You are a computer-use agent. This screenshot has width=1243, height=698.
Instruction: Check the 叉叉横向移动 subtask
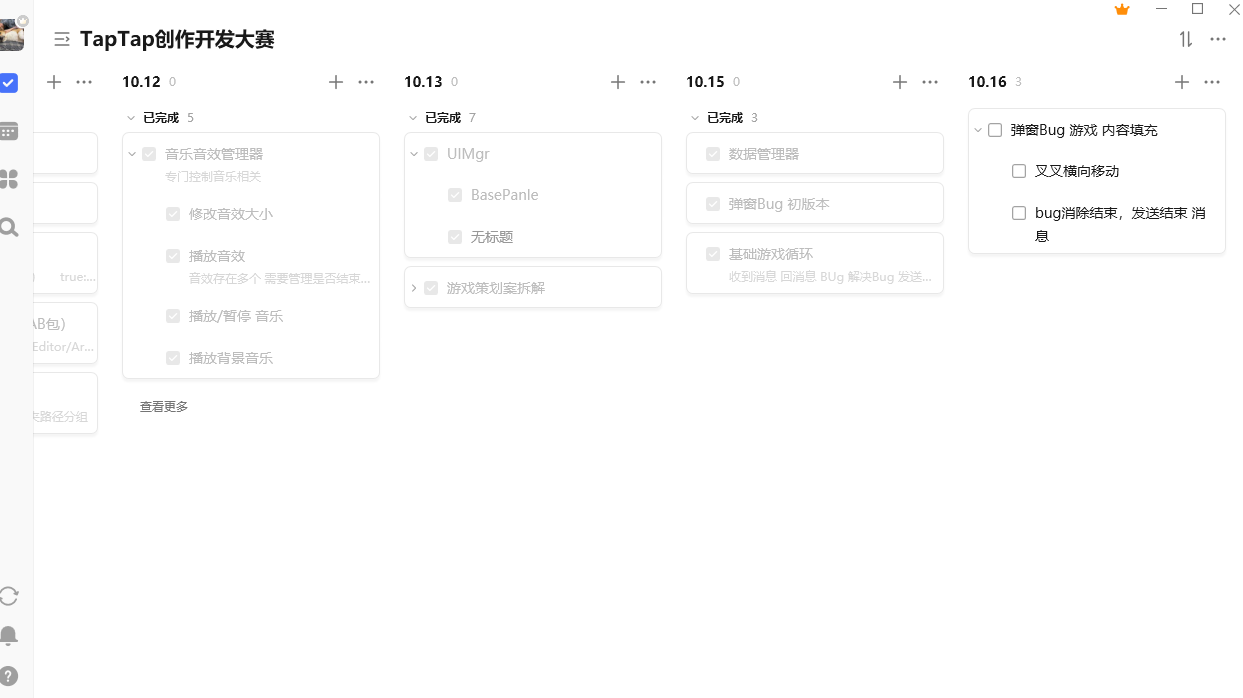click(1019, 171)
